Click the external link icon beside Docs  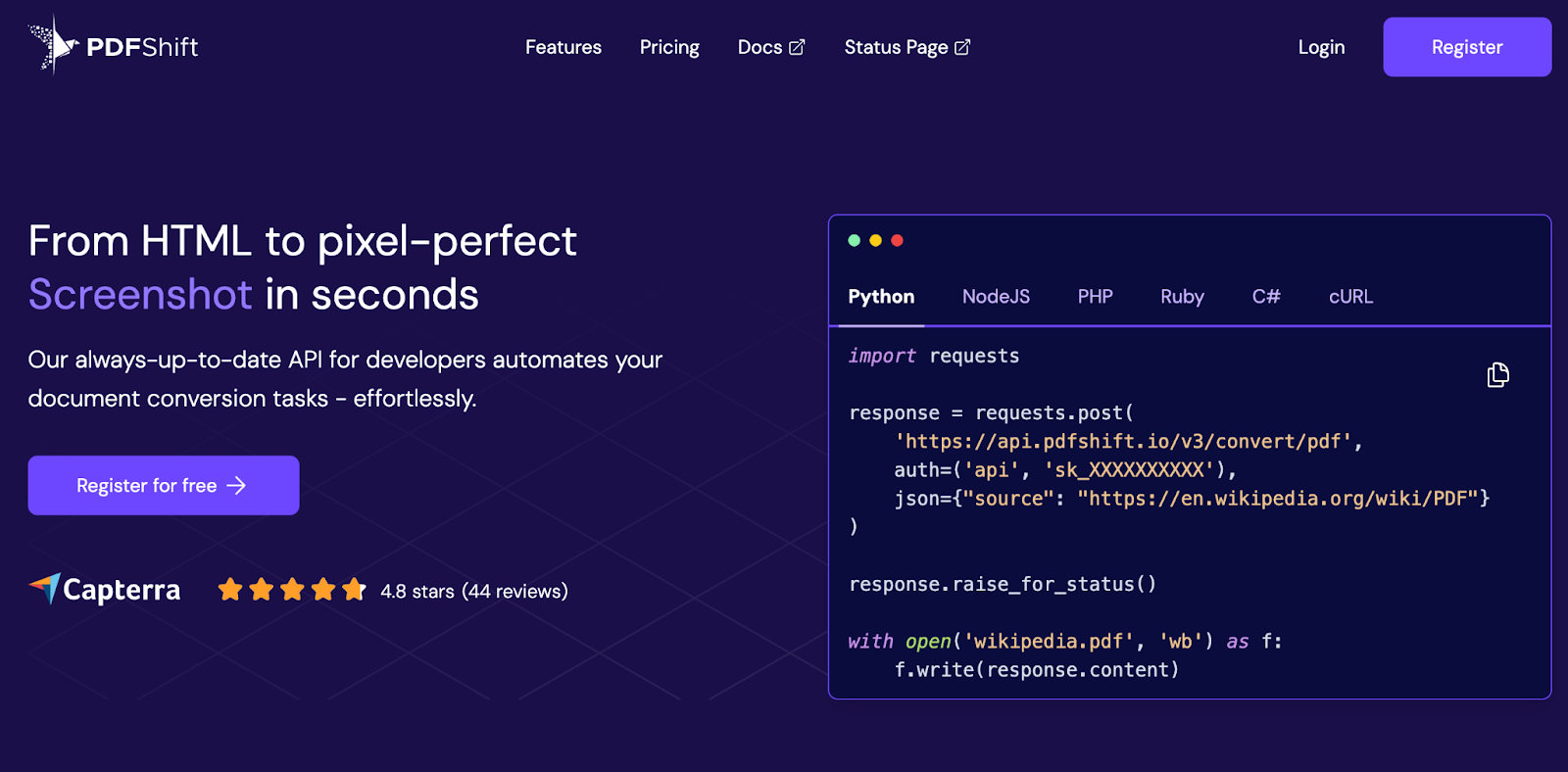(x=797, y=47)
